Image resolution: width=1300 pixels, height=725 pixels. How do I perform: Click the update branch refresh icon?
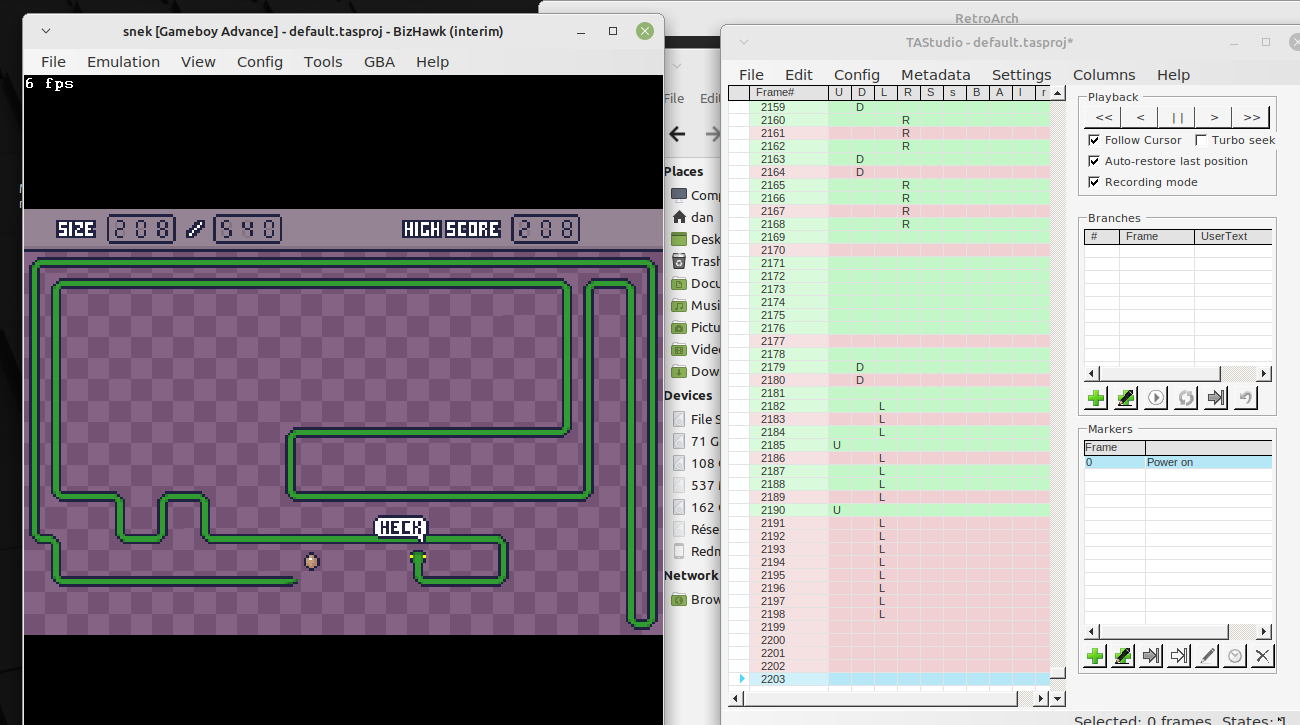[1186, 398]
